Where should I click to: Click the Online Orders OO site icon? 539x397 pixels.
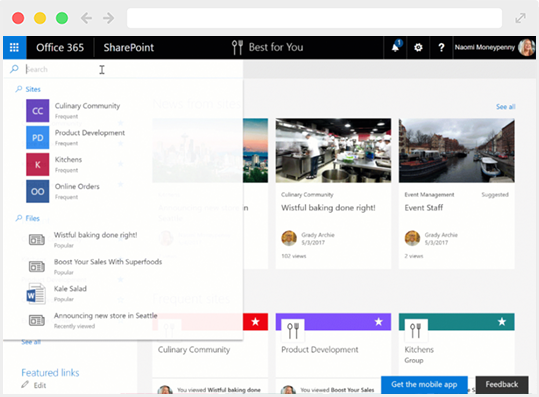click(37, 191)
